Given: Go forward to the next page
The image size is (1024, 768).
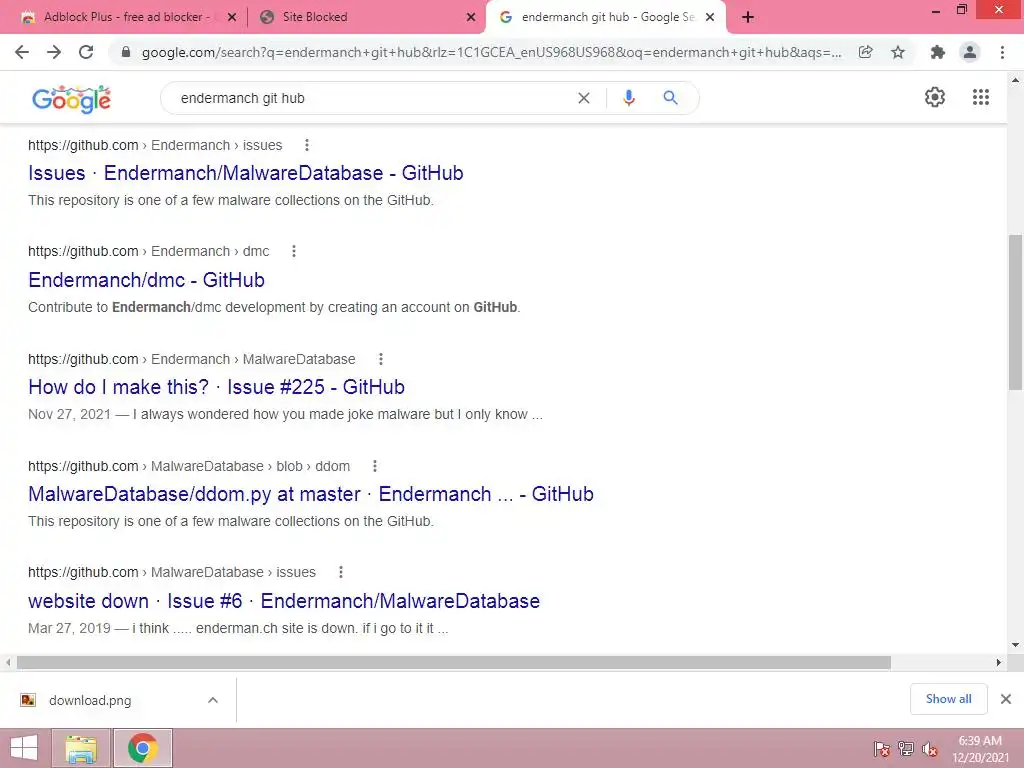Looking at the screenshot, I should point(54,52).
